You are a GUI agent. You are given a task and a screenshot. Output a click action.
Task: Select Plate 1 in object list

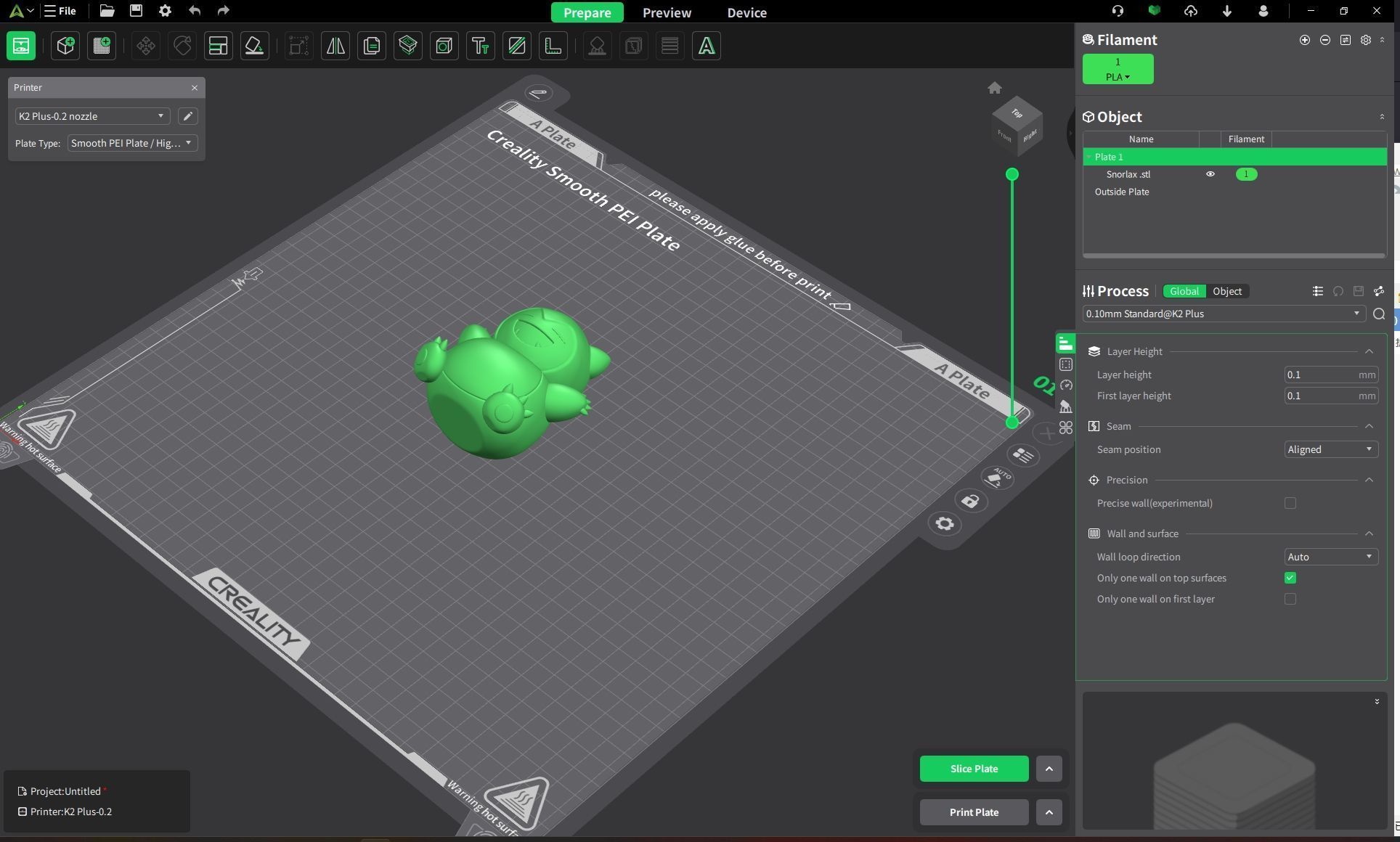(x=1234, y=157)
